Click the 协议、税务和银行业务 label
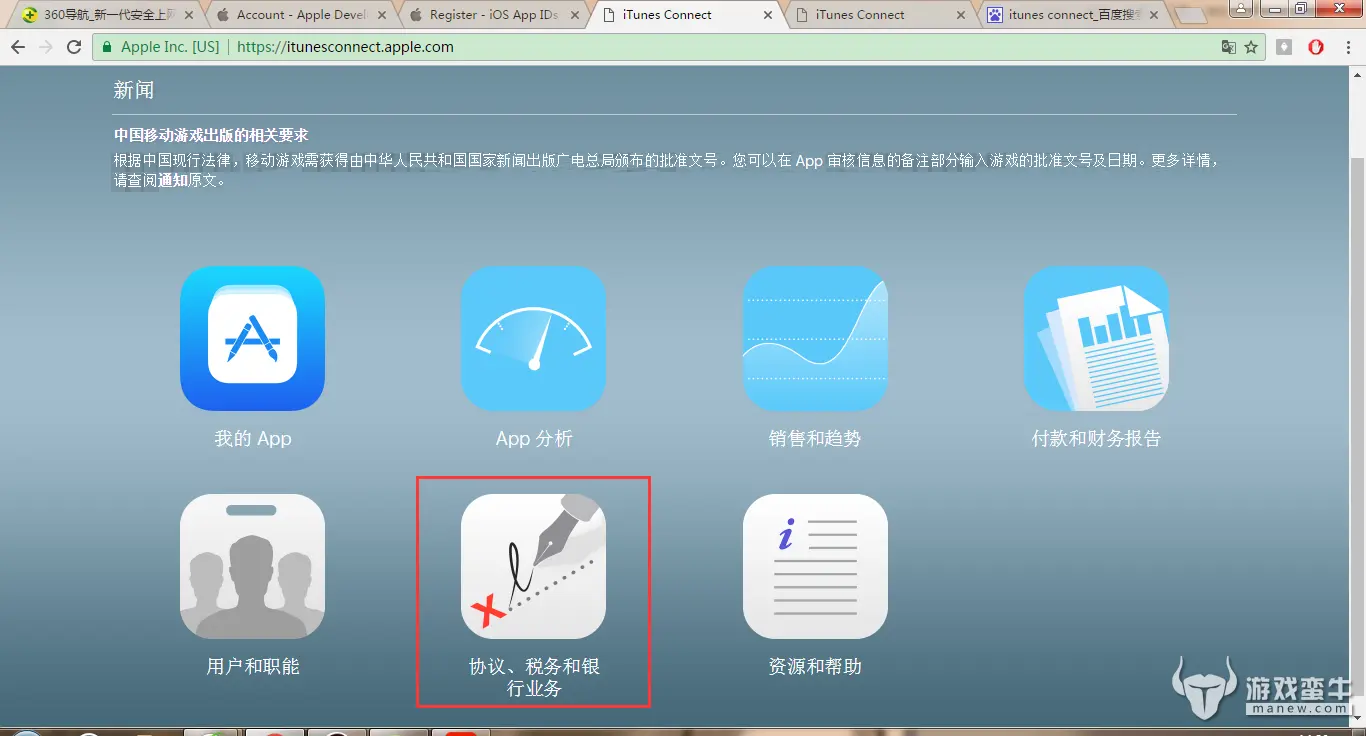 click(534, 677)
